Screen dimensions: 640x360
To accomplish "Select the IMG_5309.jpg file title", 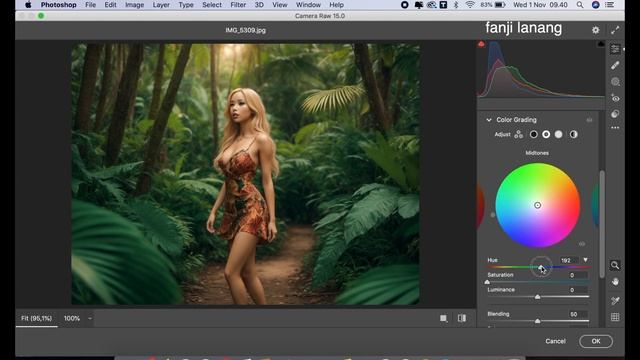I will click(245, 30).
